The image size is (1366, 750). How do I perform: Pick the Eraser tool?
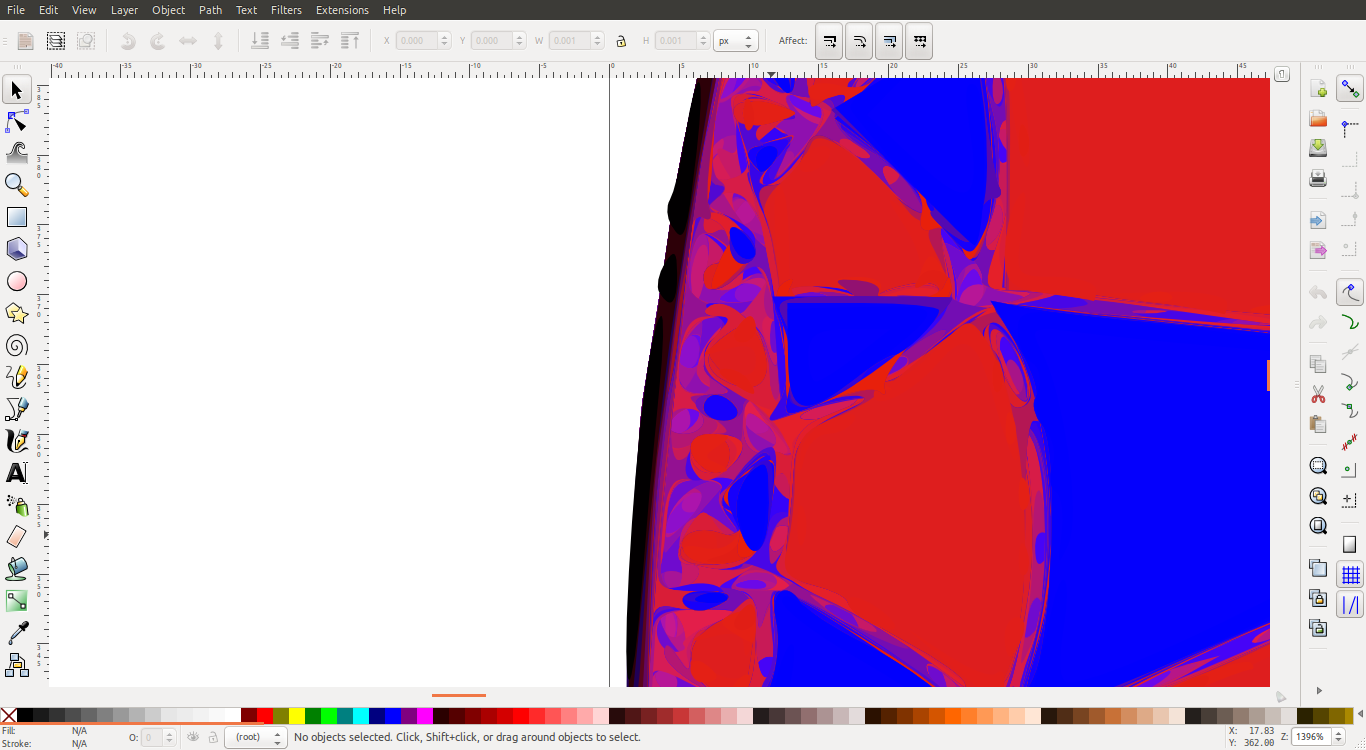pos(17,537)
